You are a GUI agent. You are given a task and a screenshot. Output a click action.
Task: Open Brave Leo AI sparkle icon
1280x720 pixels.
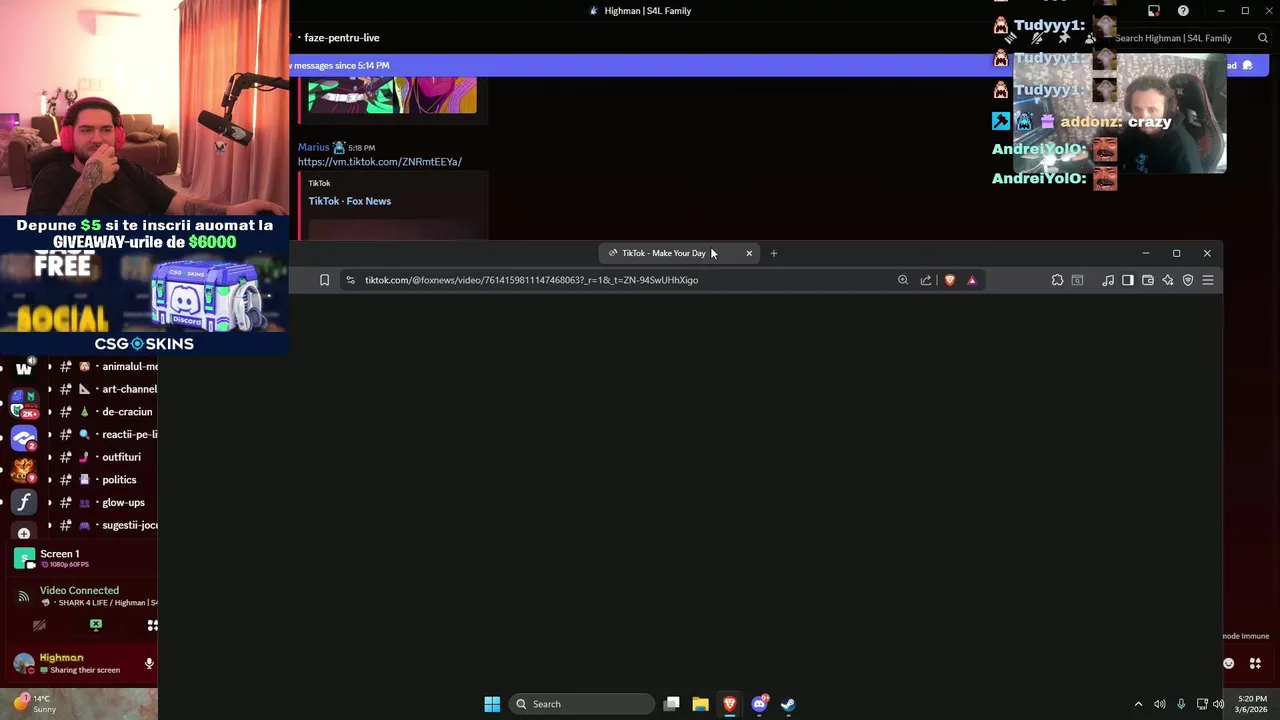click(x=1168, y=280)
